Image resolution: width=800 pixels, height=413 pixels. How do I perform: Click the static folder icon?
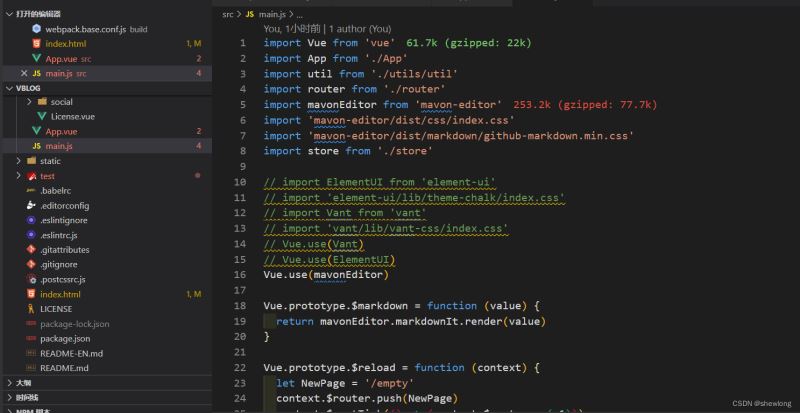pos(31,161)
